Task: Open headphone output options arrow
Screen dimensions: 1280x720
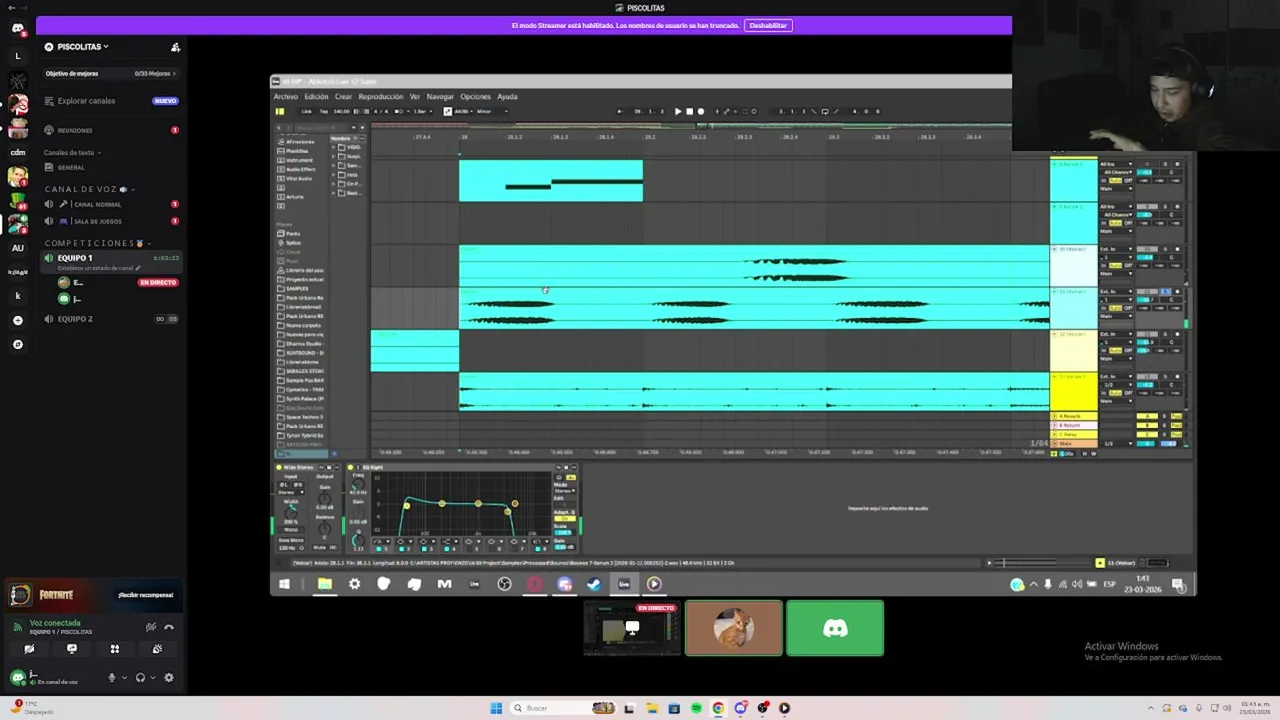Action: tap(152, 677)
